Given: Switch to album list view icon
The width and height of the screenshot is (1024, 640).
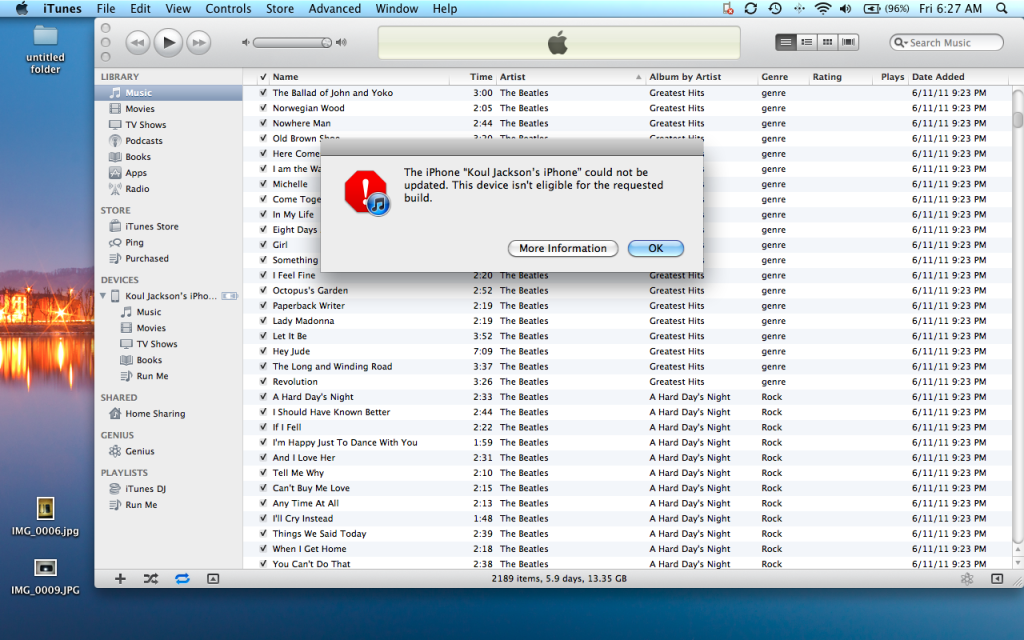Looking at the screenshot, I should pyautogui.click(x=807, y=42).
